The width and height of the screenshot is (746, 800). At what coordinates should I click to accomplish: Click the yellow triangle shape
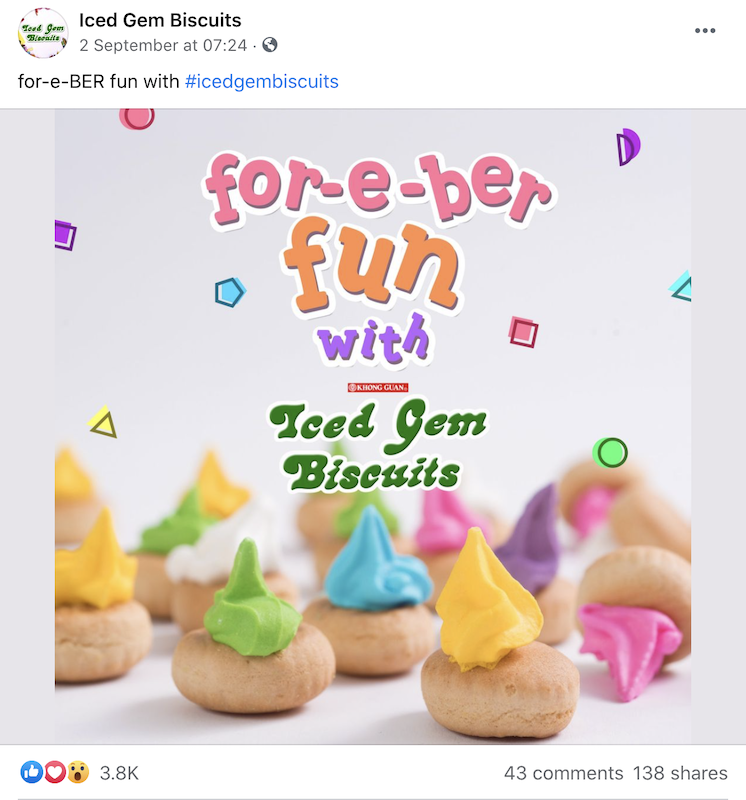(103, 422)
